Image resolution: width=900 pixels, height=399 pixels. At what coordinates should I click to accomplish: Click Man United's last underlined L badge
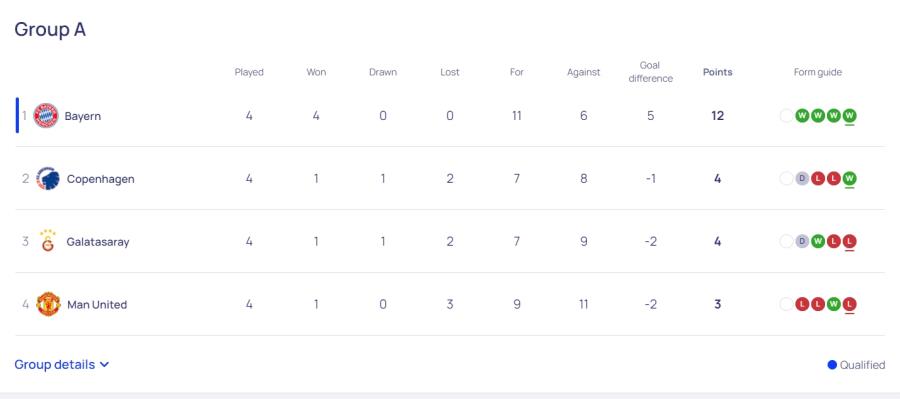click(x=849, y=304)
